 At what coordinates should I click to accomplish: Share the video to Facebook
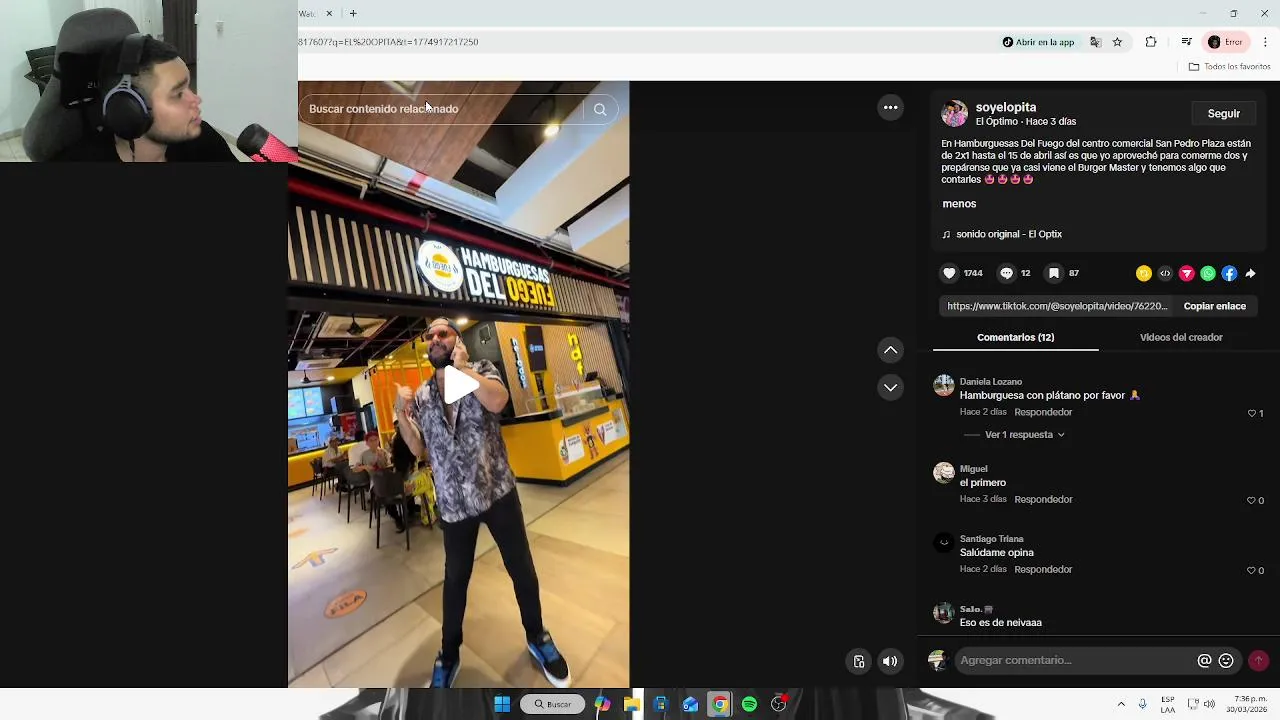click(x=1229, y=273)
